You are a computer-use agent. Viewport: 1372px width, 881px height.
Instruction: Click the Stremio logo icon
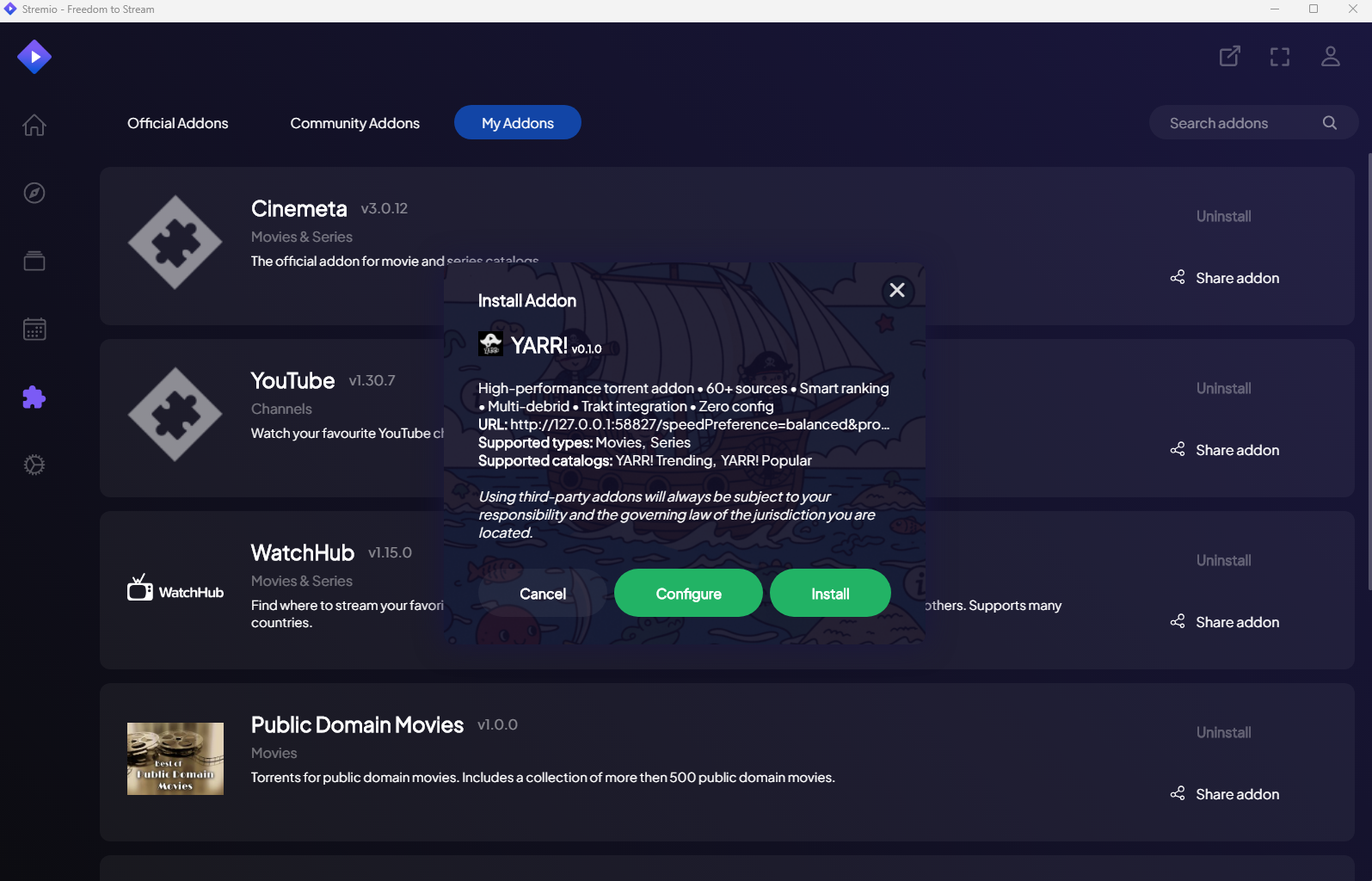click(x=34, y=57)
